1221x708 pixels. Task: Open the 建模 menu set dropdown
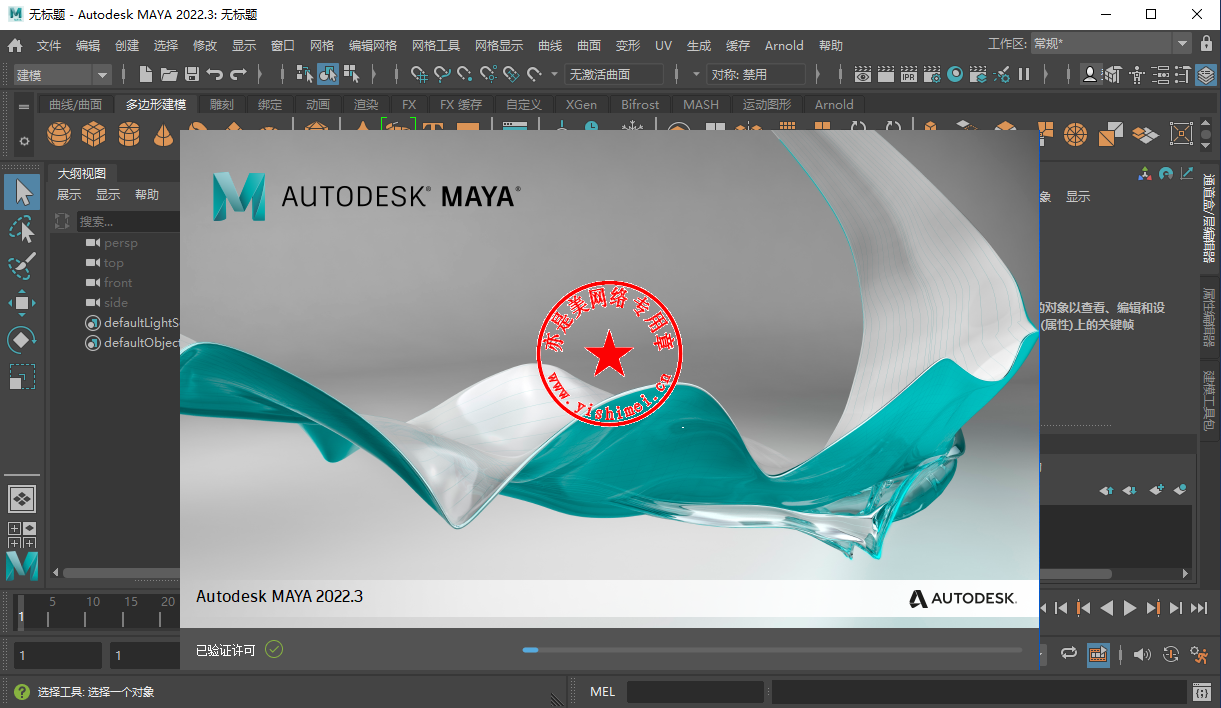(63, 75)
